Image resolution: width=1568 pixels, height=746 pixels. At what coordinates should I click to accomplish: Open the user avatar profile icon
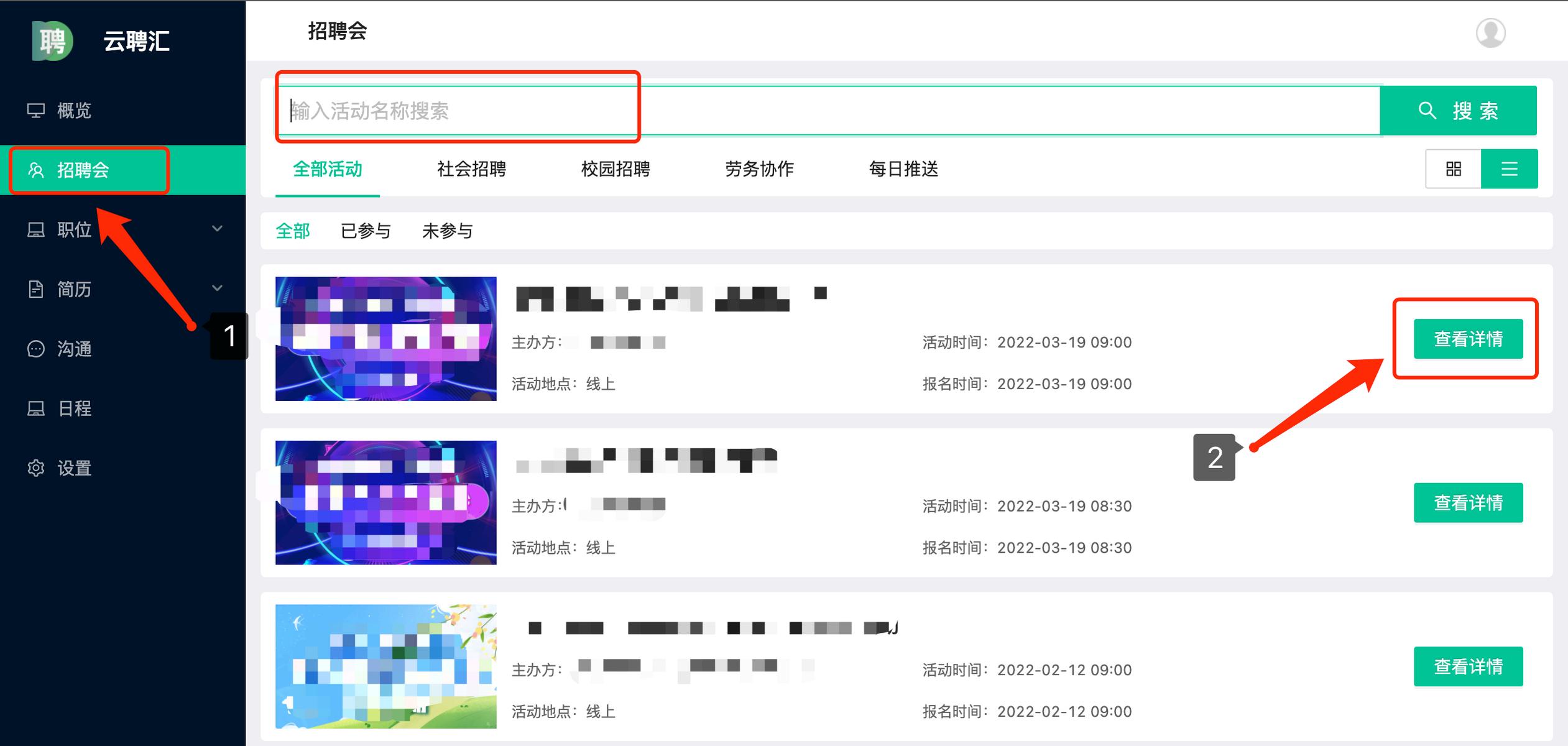[x=1490, y=32]
